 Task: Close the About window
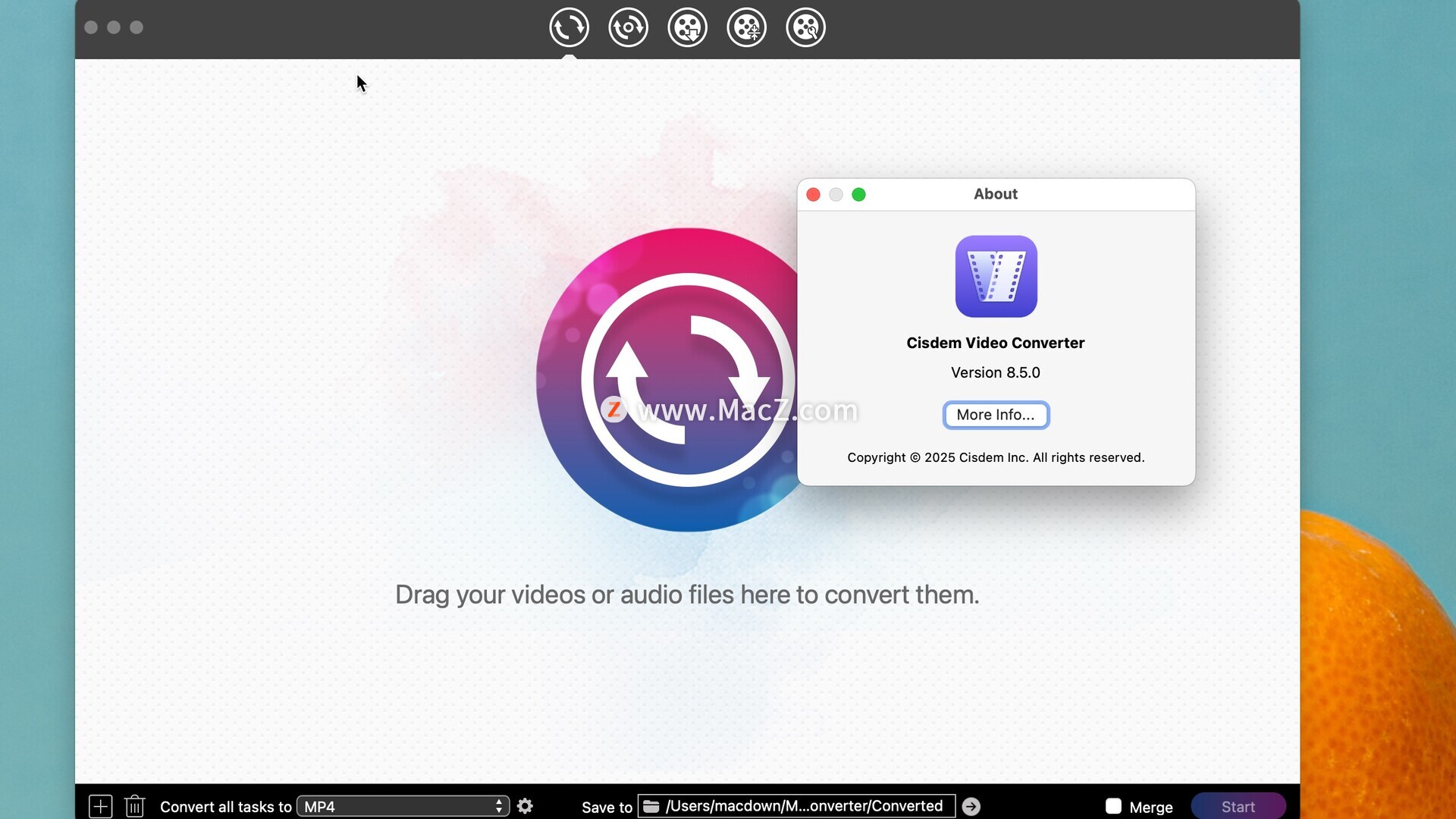click(x=813, y=195)
